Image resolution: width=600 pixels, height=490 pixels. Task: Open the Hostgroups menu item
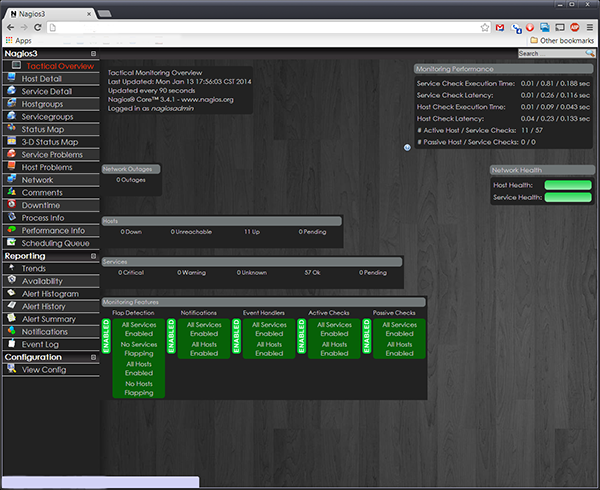point(42,104)
